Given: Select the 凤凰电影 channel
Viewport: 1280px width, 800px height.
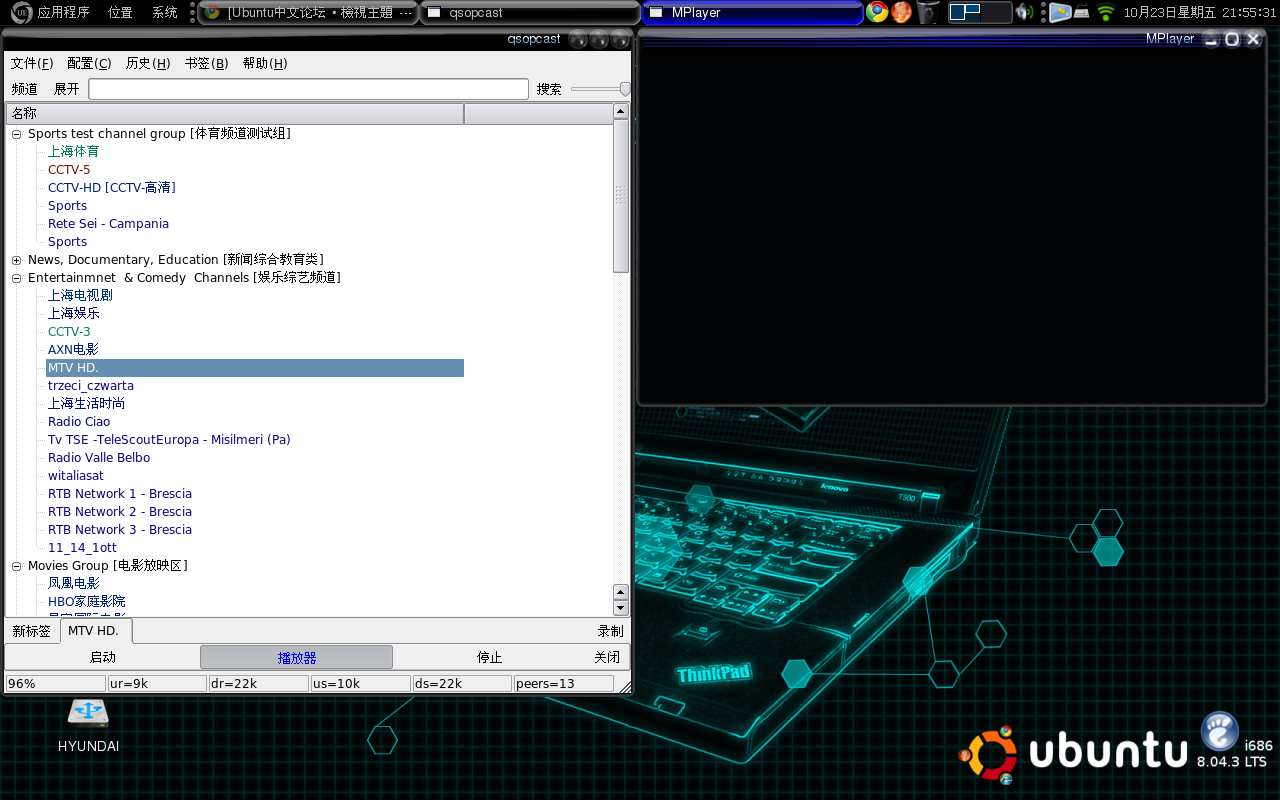Looking at the screenshot, I should click(74, 584).
